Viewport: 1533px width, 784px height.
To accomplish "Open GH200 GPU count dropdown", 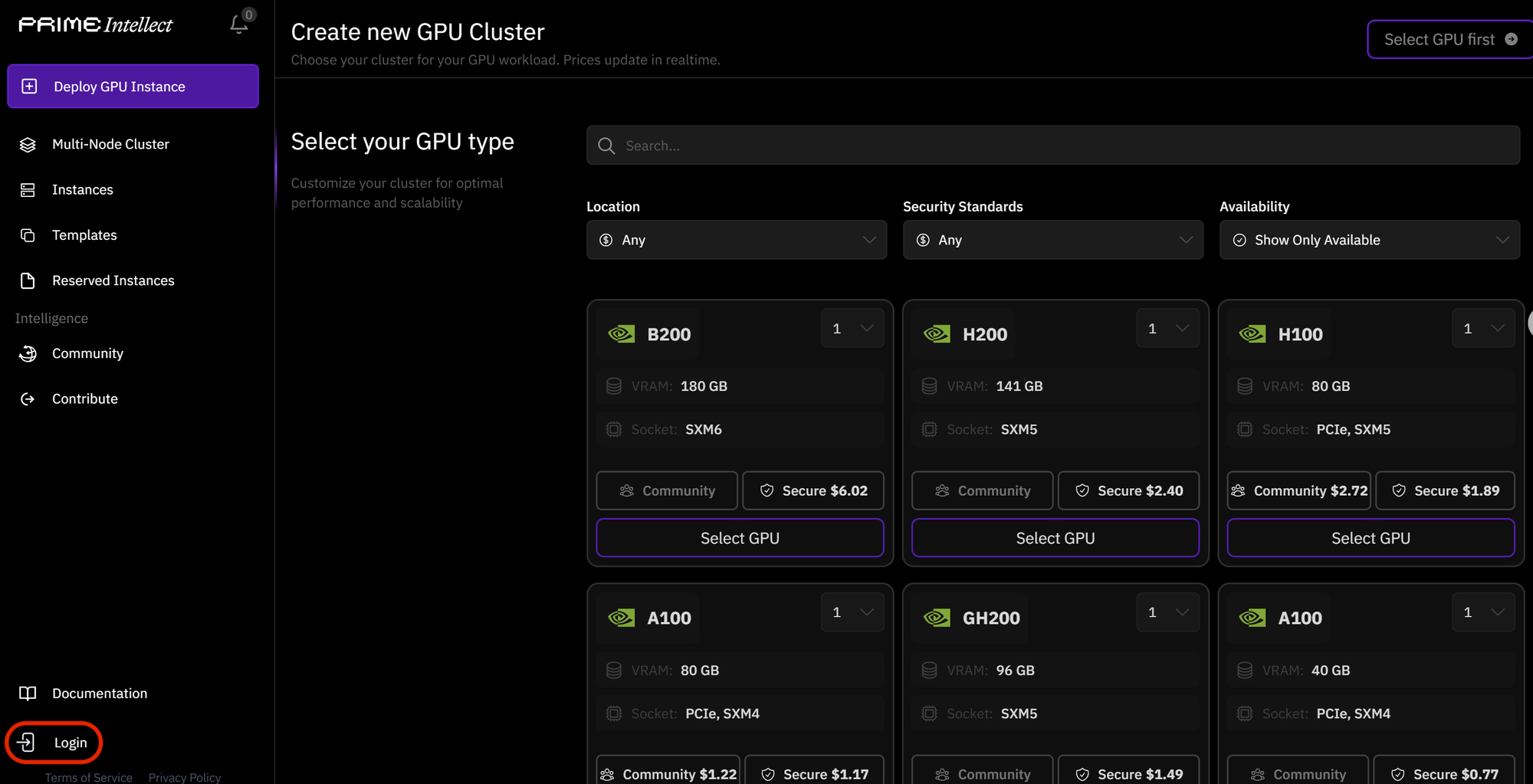I will point(1168,612).
